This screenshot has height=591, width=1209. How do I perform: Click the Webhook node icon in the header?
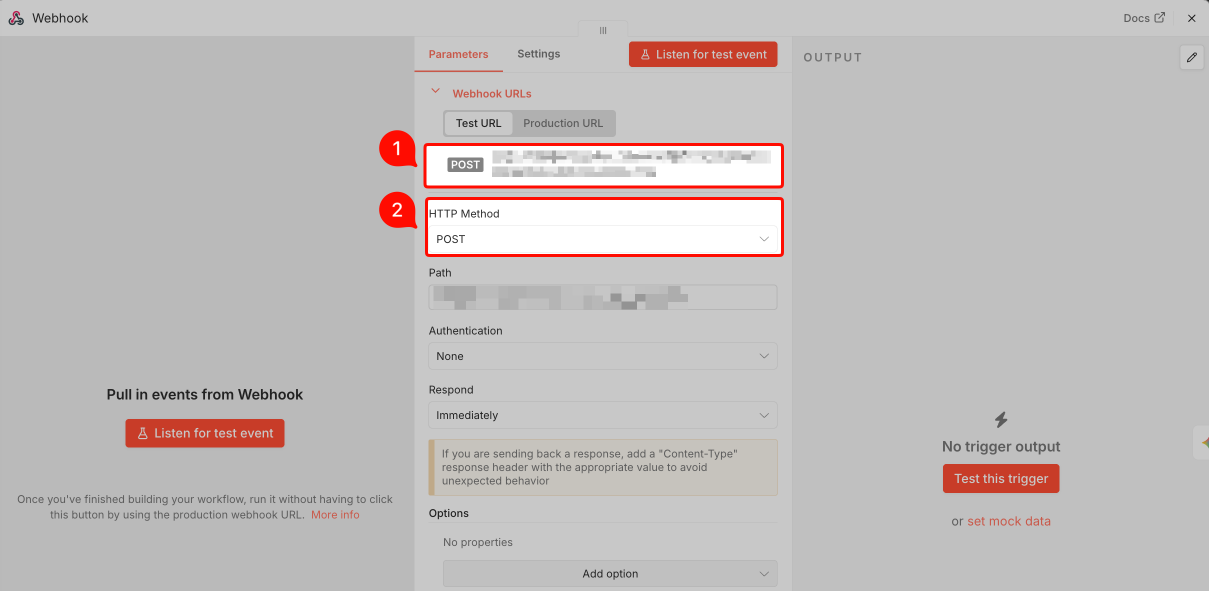(x=15, y=17)
